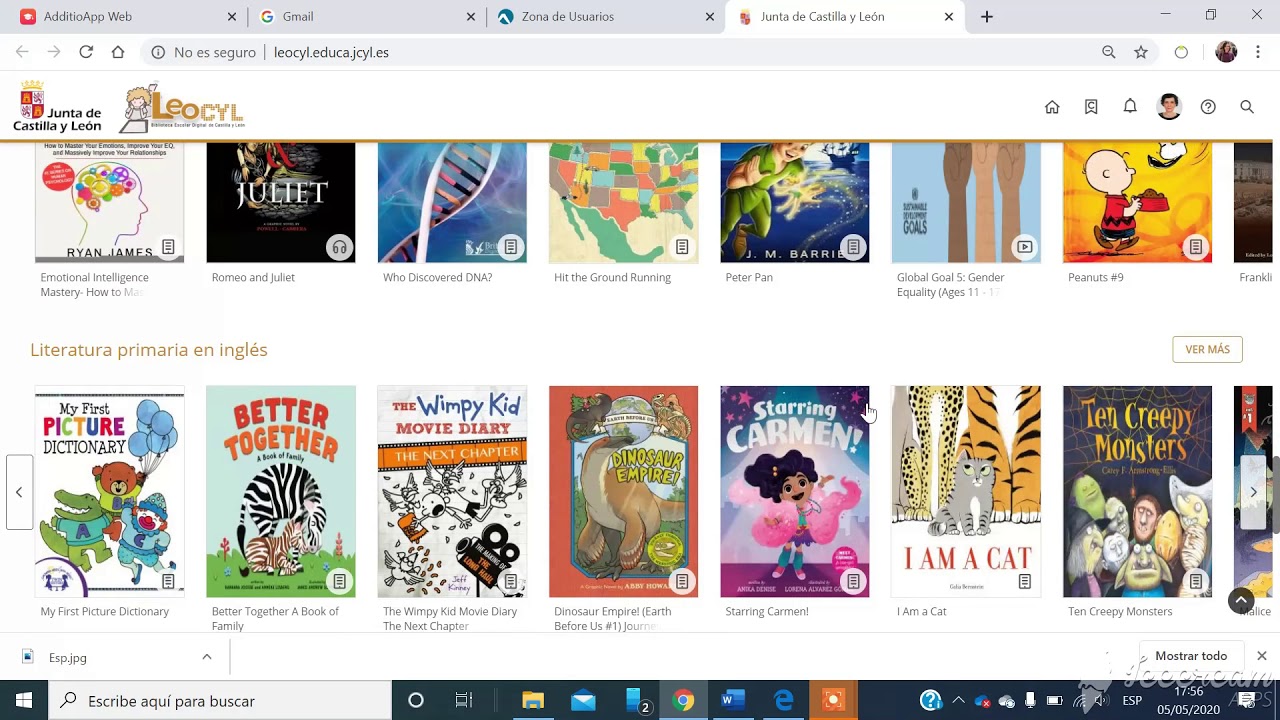Image resolution: width=1280 pixels, height=720 pixels.
Task: Open the Mail app in taskbar
Action: click(583, 701)
